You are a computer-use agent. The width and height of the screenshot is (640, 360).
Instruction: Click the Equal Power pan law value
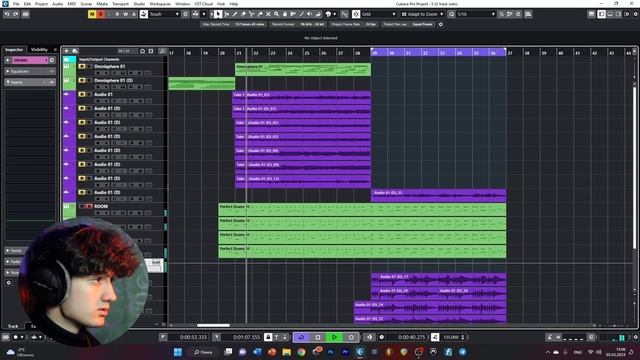coord(422,24)
